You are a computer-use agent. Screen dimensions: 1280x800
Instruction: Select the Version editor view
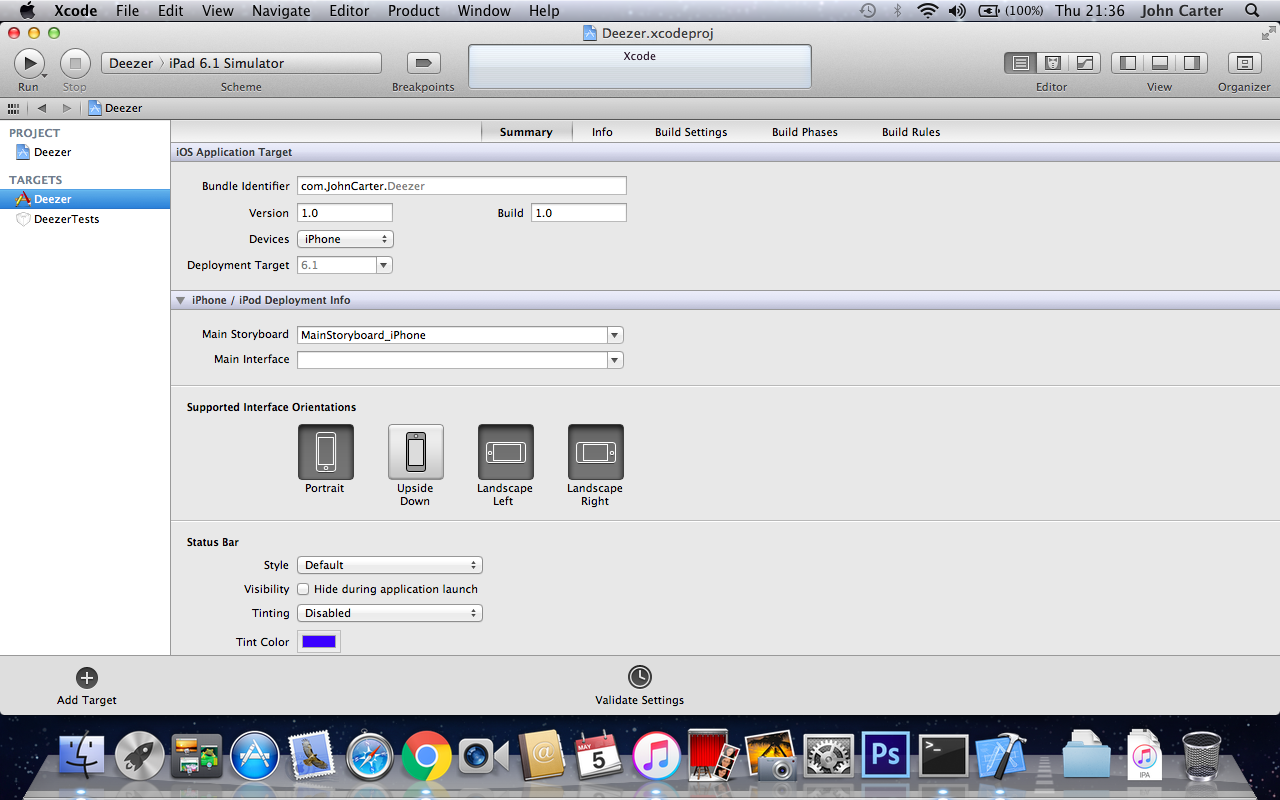pyautogui.click(x=1084, y=63)
